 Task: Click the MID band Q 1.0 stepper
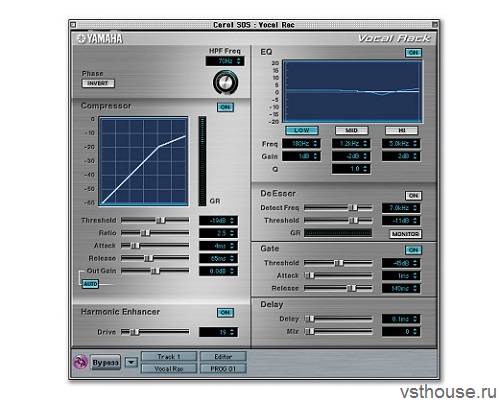(351, 169)
